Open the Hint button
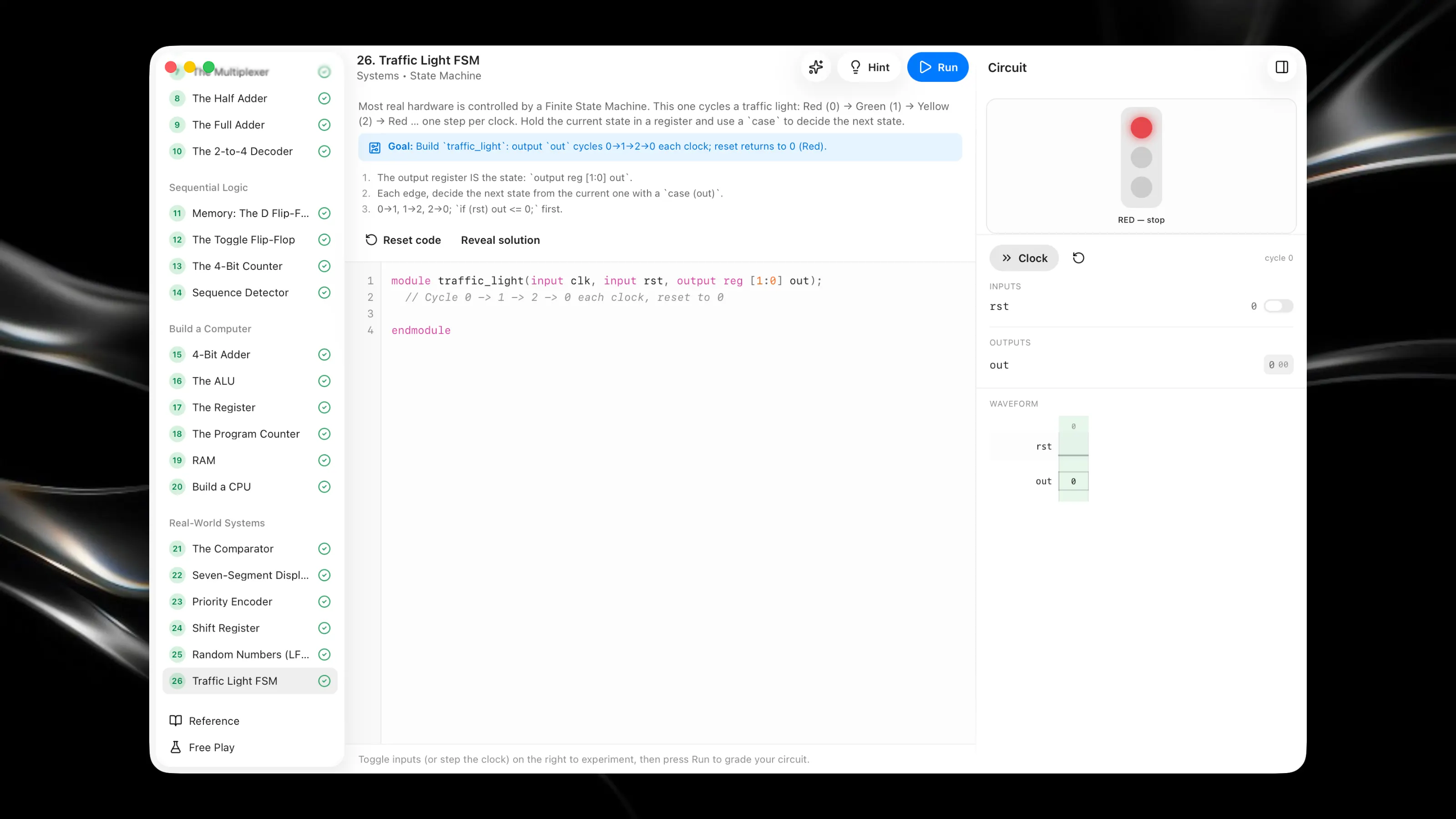Image resolution: width=1456 pixels, height=819 pixels. 870,67
